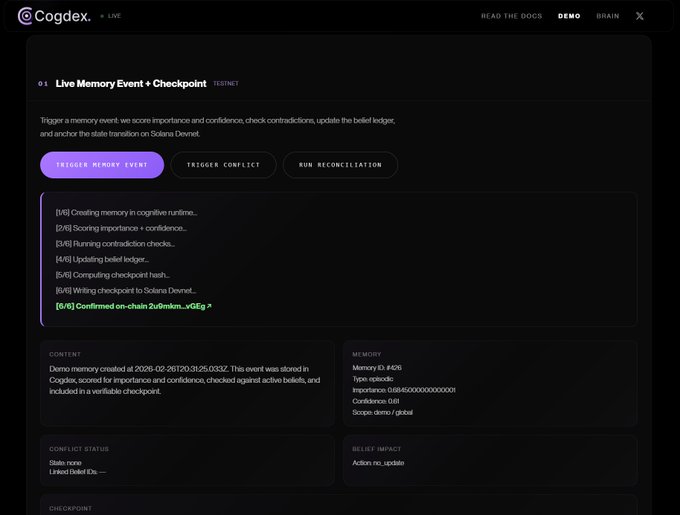
Task: Open Read The Docs in navigation
Action: pos(512,16)
